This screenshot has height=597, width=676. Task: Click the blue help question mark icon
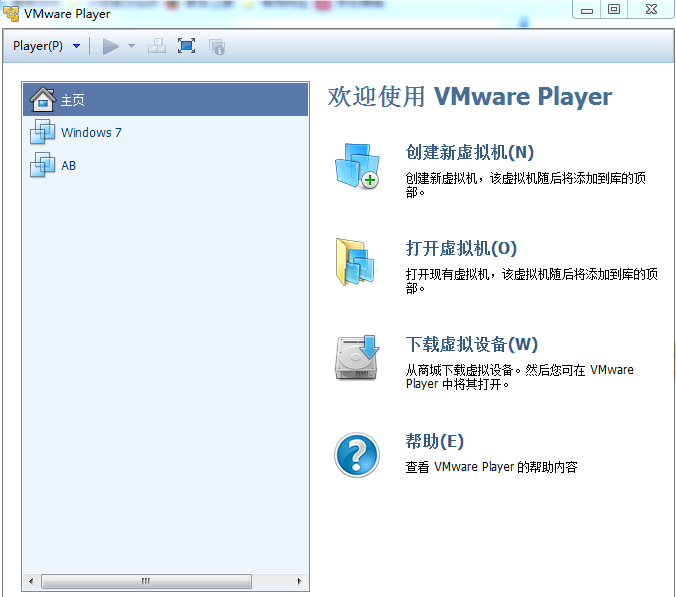click(356, 455)
